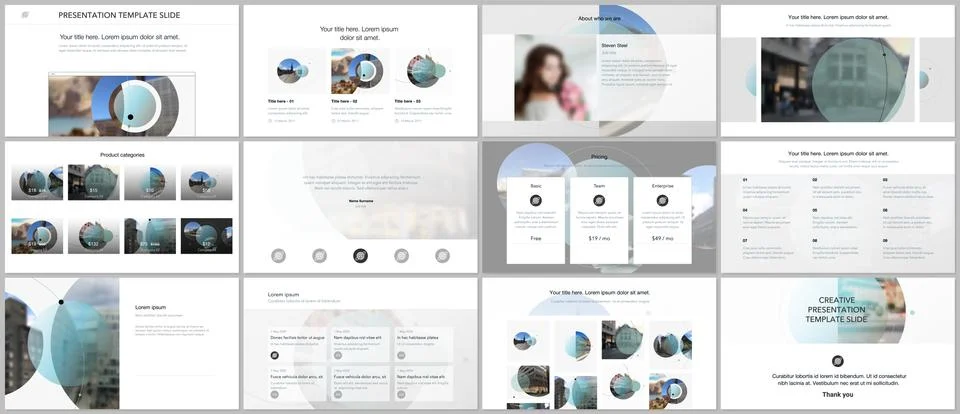This screenshot has height=414, width=960.
Task: Click the Thank you text
Action: (x=838, y=394)
